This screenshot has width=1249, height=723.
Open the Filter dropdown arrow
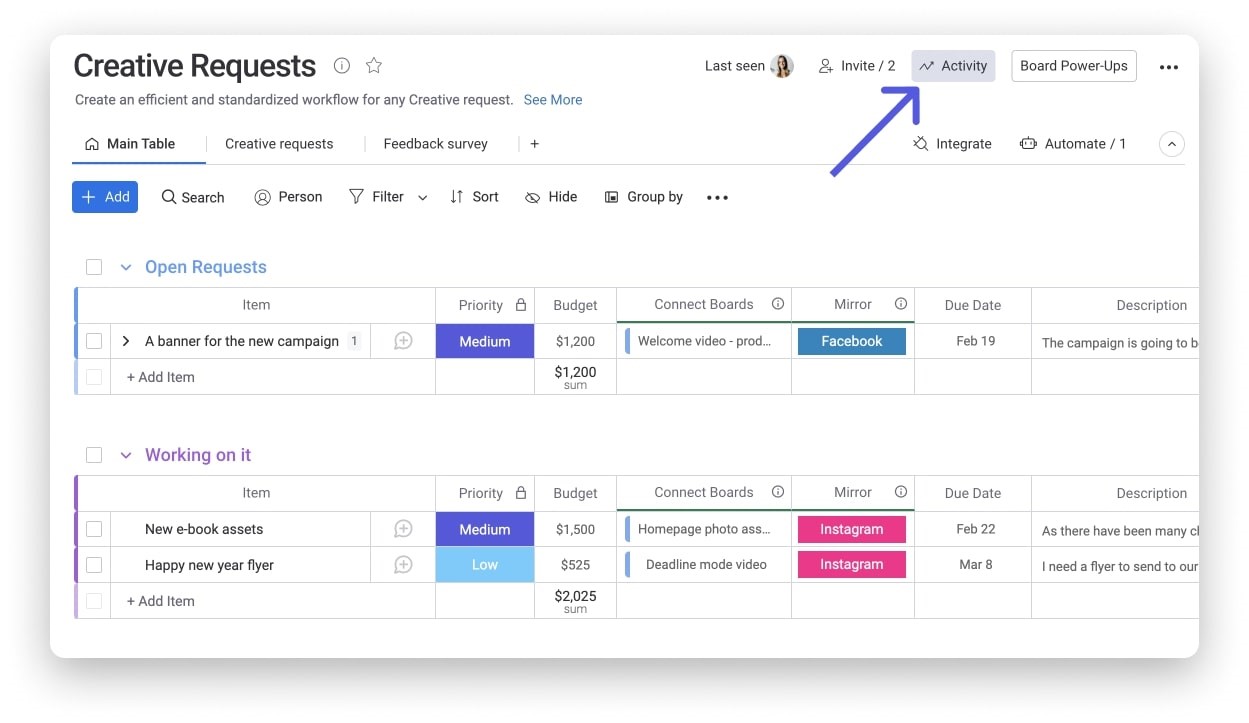[422, 198]
